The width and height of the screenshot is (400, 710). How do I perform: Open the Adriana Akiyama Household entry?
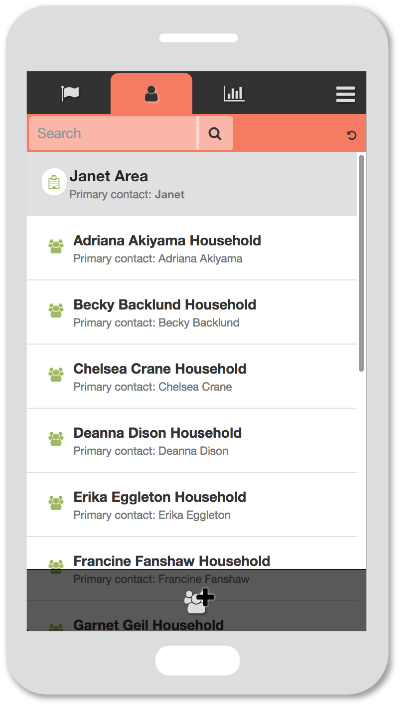pyautogui.click(x=192, y=248)
